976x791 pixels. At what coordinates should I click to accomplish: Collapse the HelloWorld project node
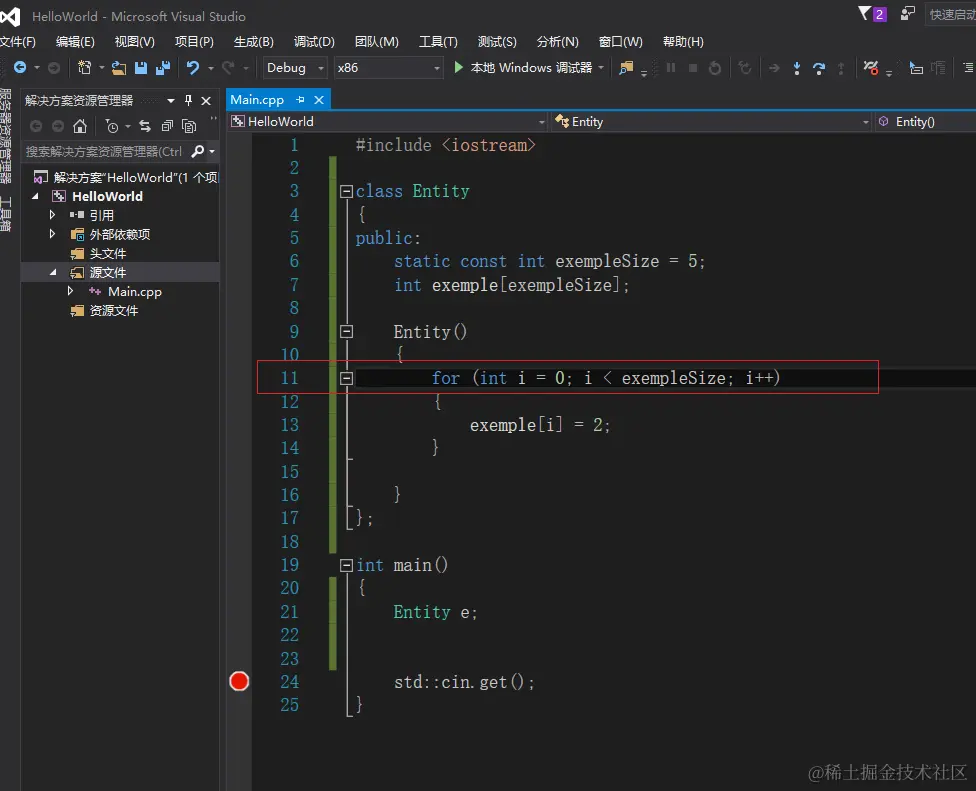tap(35, 196)
